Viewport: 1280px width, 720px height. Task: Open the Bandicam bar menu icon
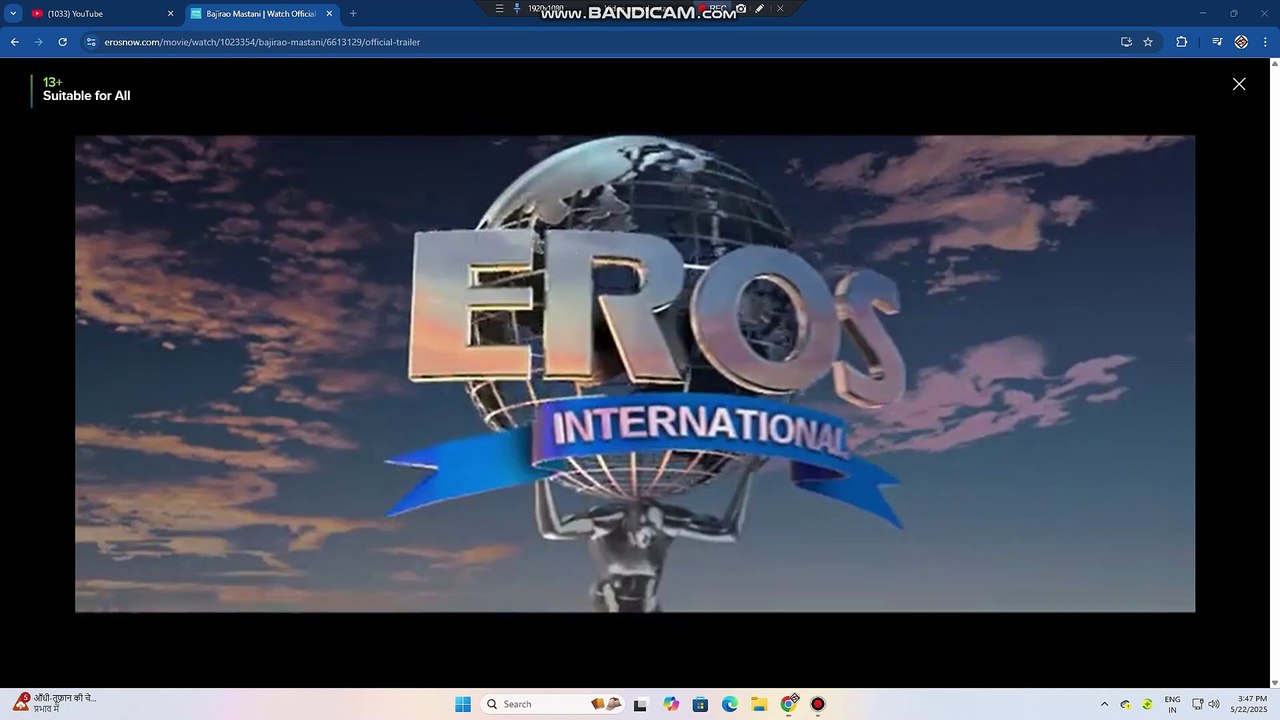point(499,8)
